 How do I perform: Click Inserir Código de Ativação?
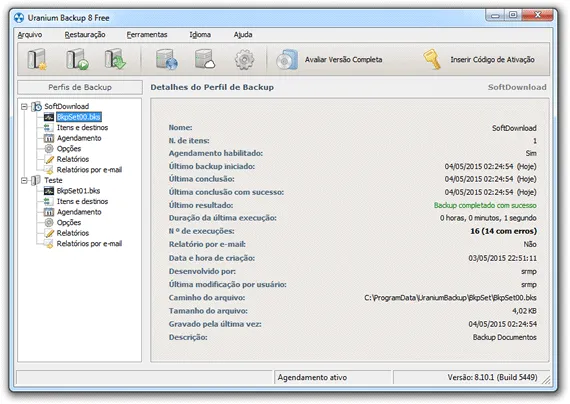492,60
